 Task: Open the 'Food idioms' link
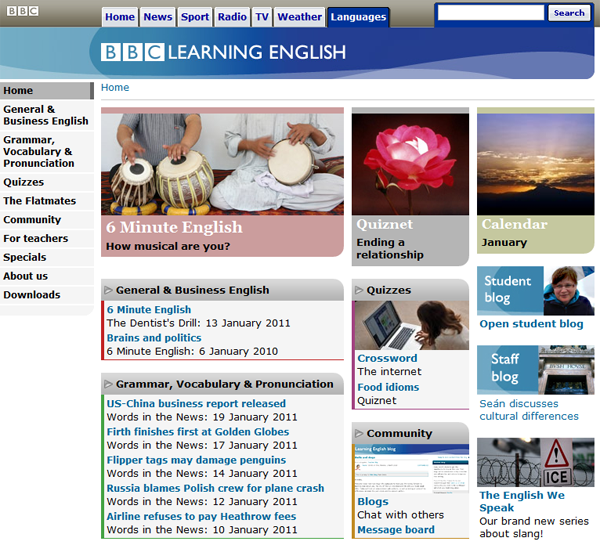[388, 387]
